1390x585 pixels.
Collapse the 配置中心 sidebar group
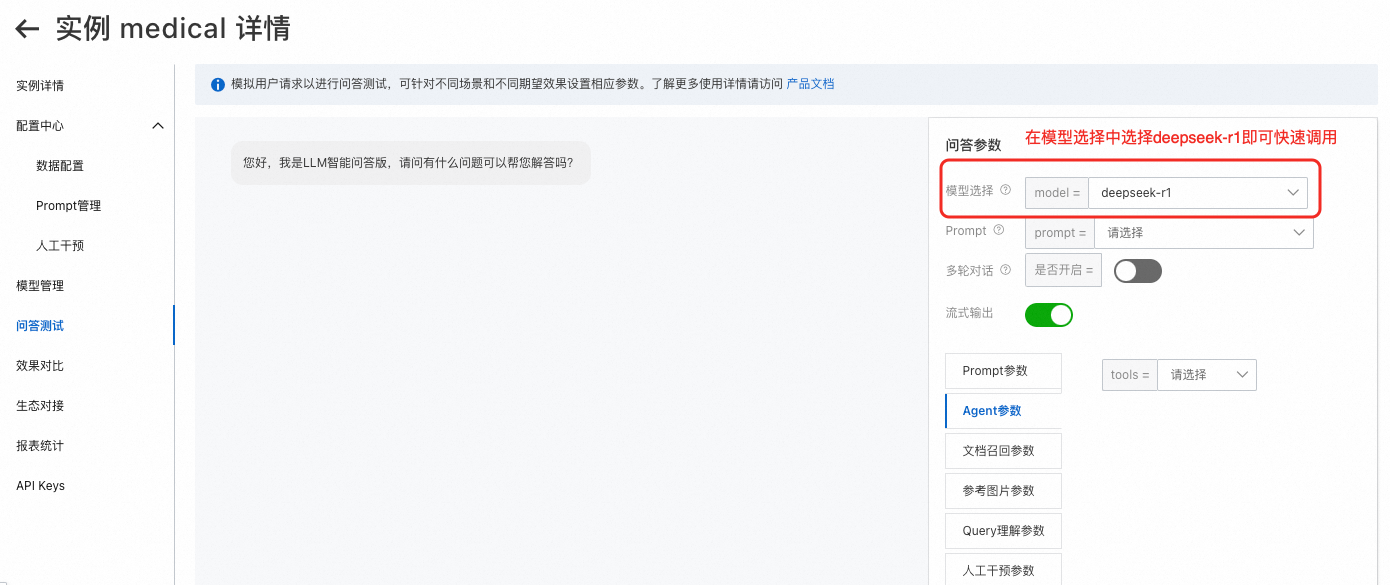click(157, 126)
